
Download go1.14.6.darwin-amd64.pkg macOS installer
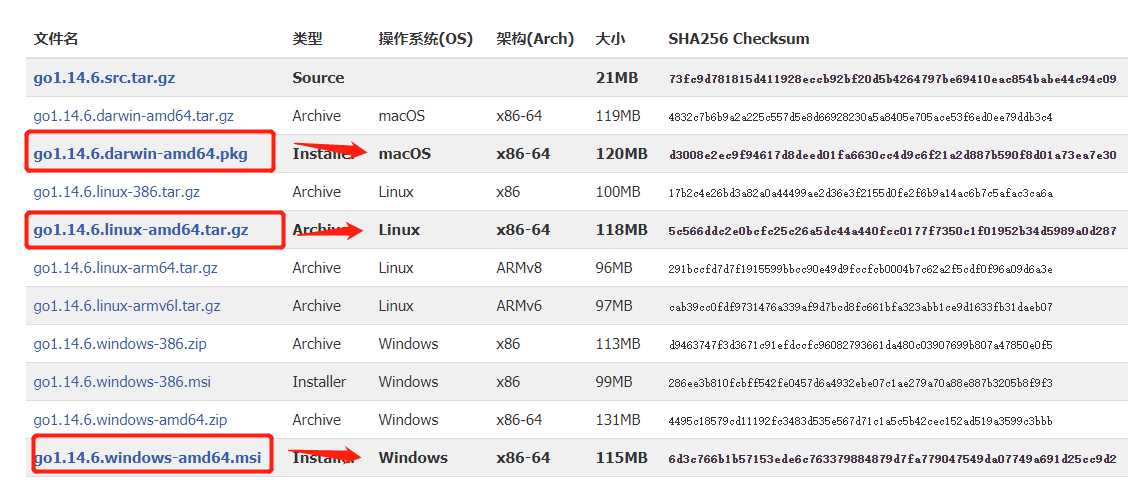click(x=140, y=154)
